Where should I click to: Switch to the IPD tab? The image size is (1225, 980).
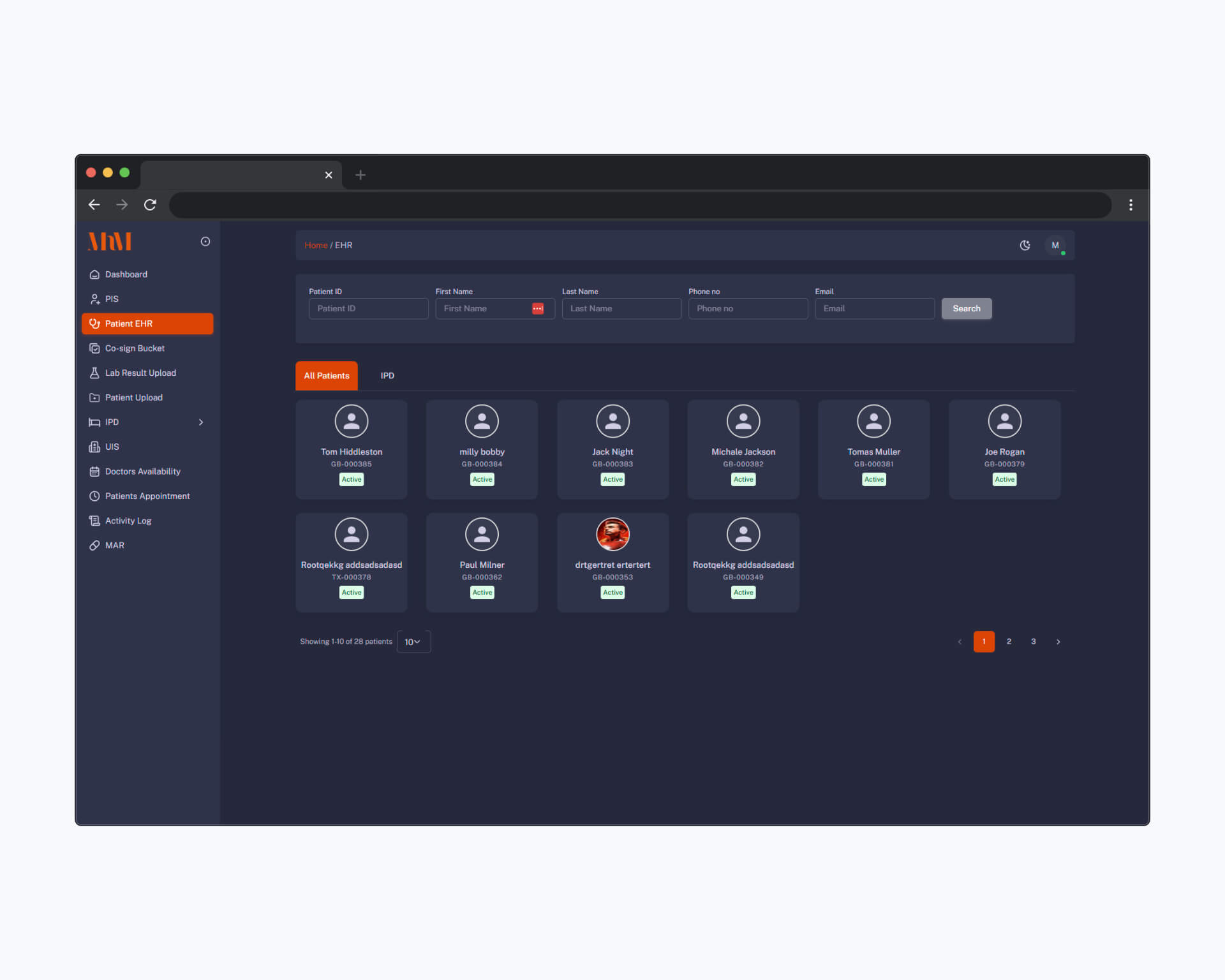(x=387, y=376)
